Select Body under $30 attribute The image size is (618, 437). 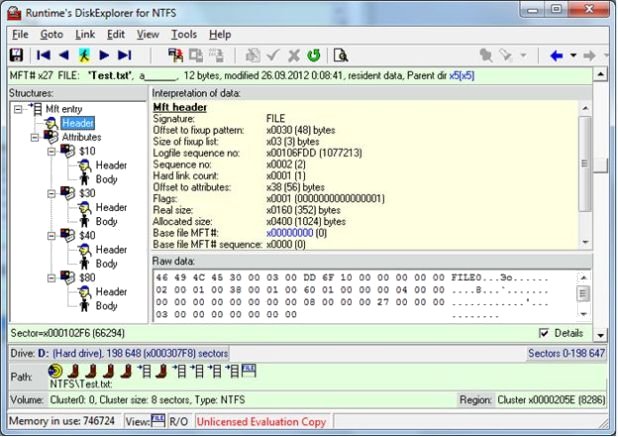pyautogui.click(x=106, y=221)
